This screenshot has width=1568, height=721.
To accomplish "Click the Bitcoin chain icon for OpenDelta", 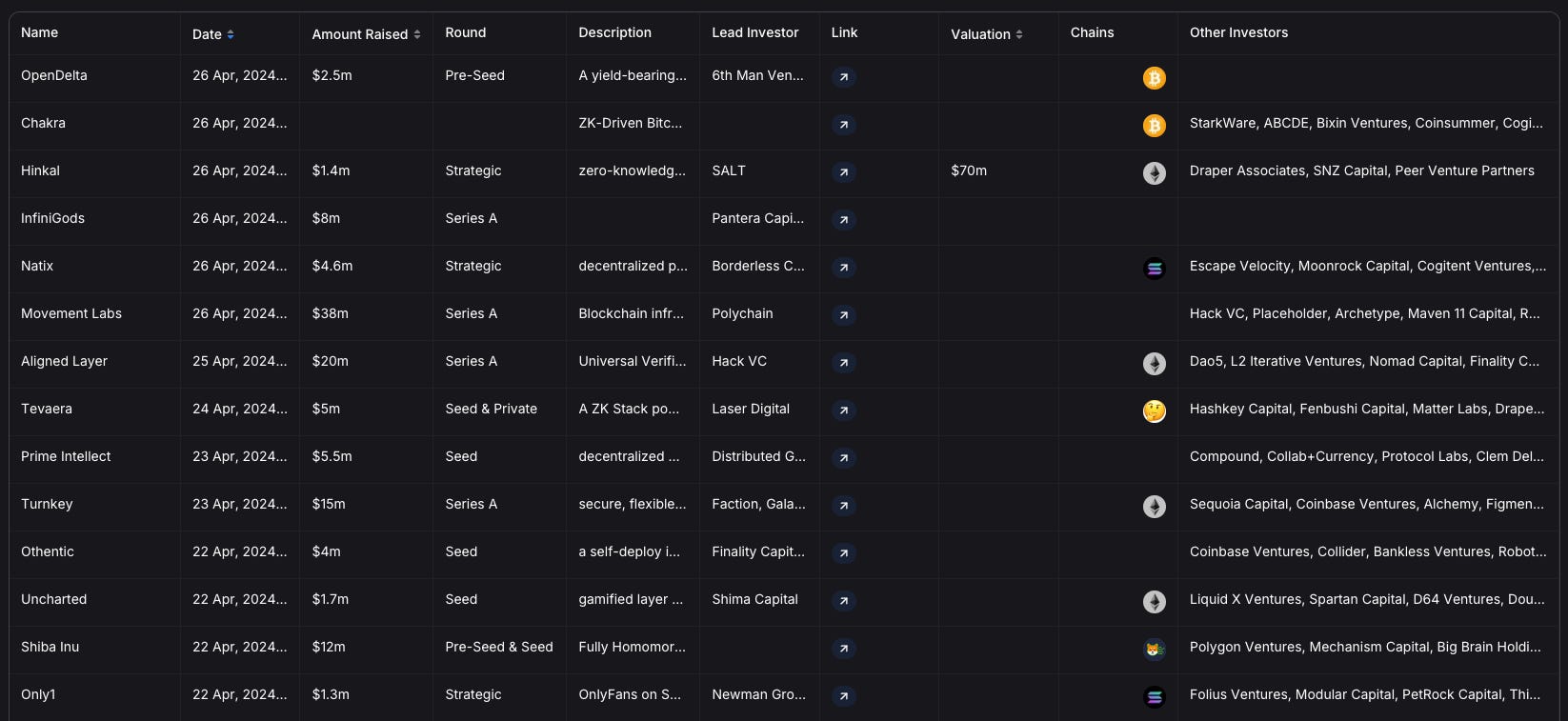I will 1155,78.
